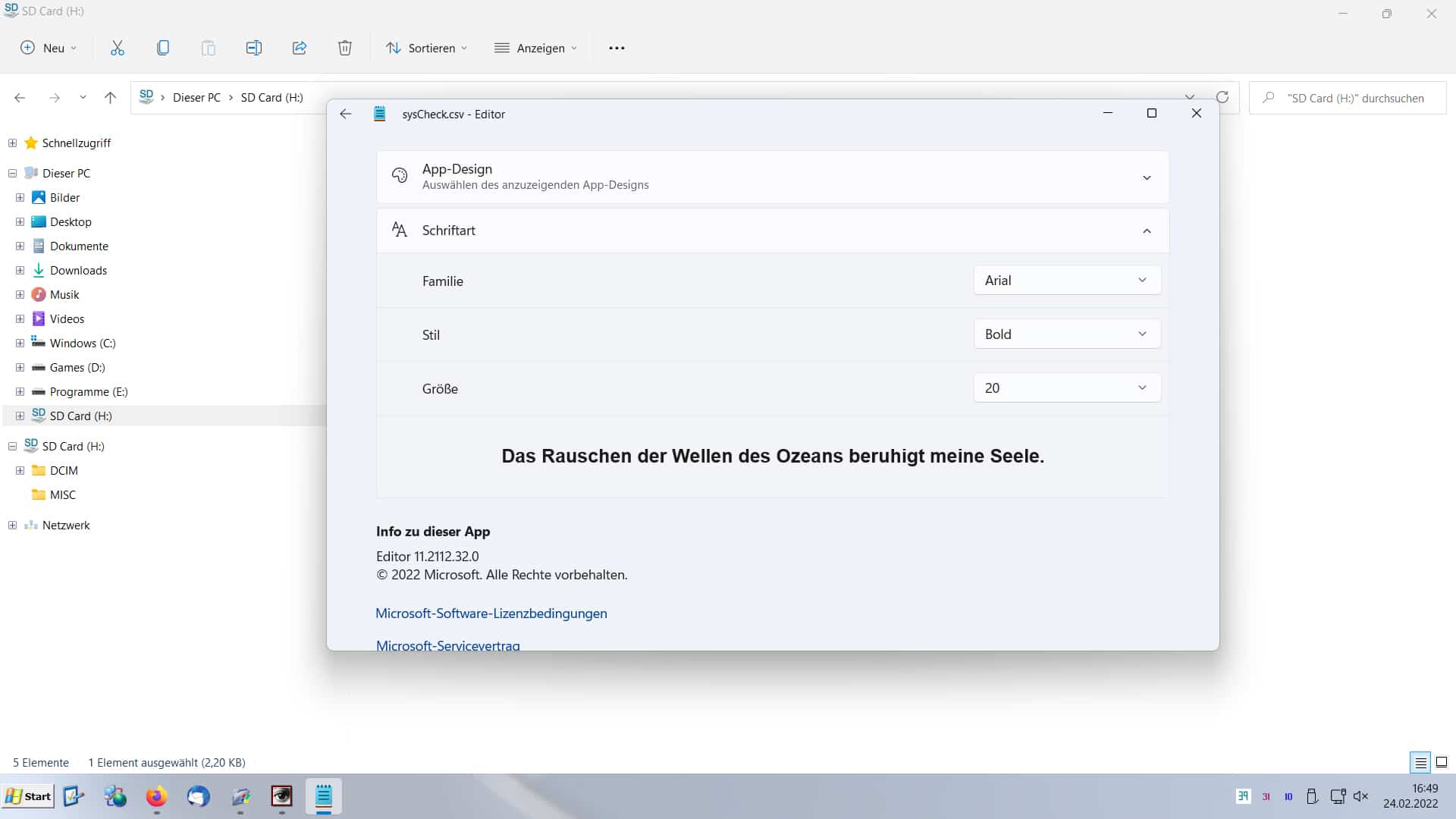Image resolution: width=1456 pixels, height=819 pixels.
Task: Click the pencil note app in taskbar
Action: (x=73, y=796)
